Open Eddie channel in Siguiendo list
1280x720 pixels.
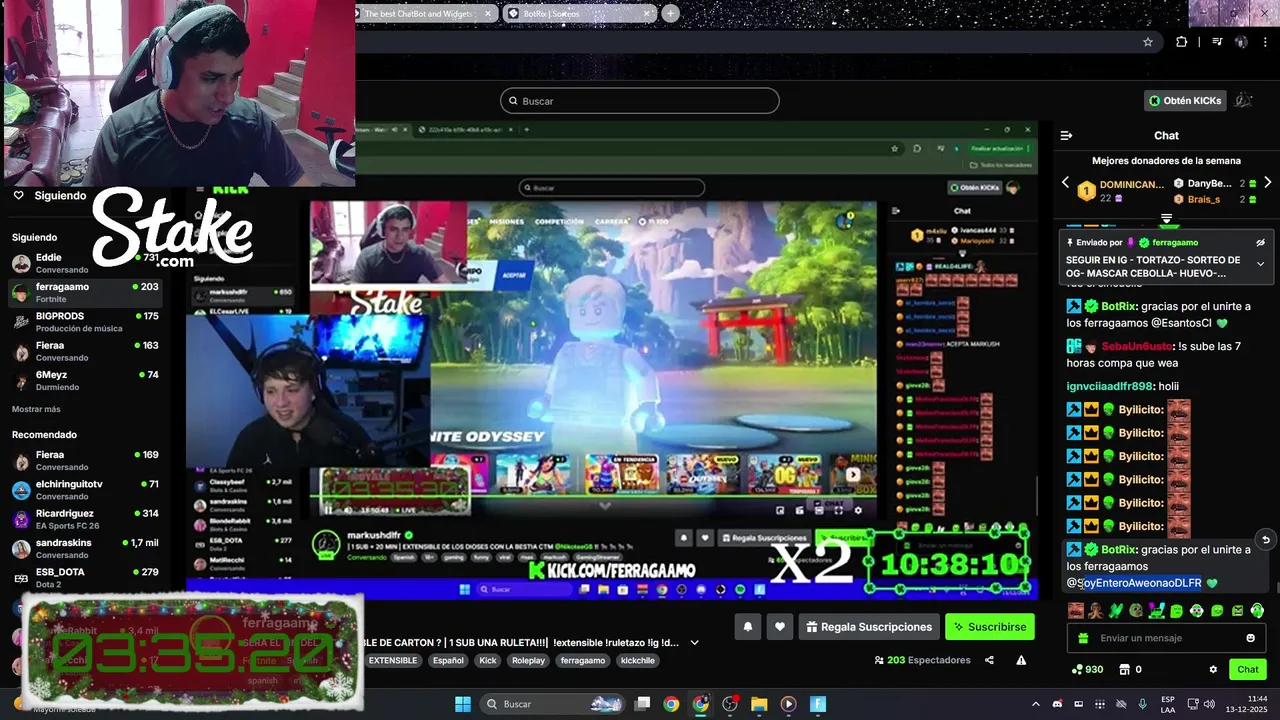click(x=85, y=263)
